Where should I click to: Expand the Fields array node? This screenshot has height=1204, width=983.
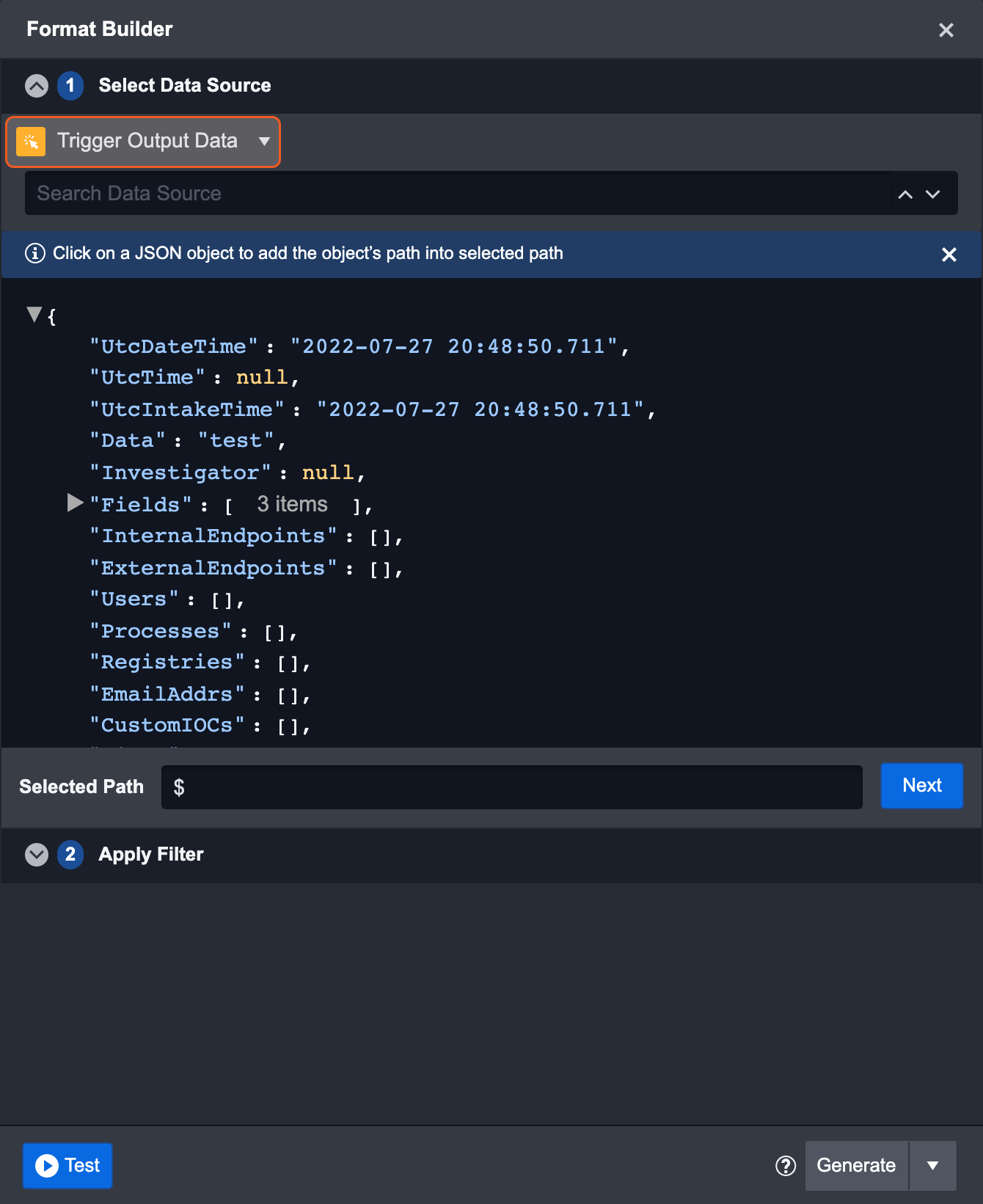point(75,503)
